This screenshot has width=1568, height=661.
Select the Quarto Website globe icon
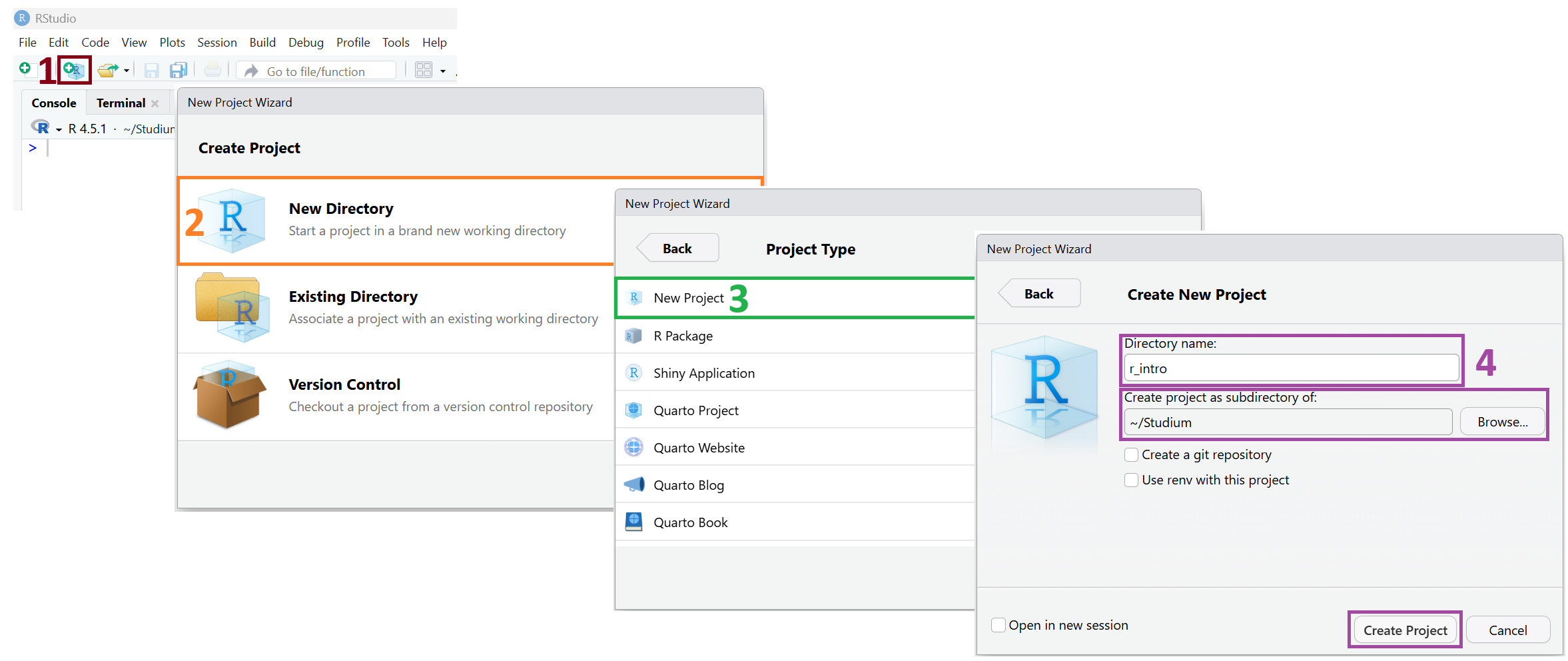(x=633, y=447)
